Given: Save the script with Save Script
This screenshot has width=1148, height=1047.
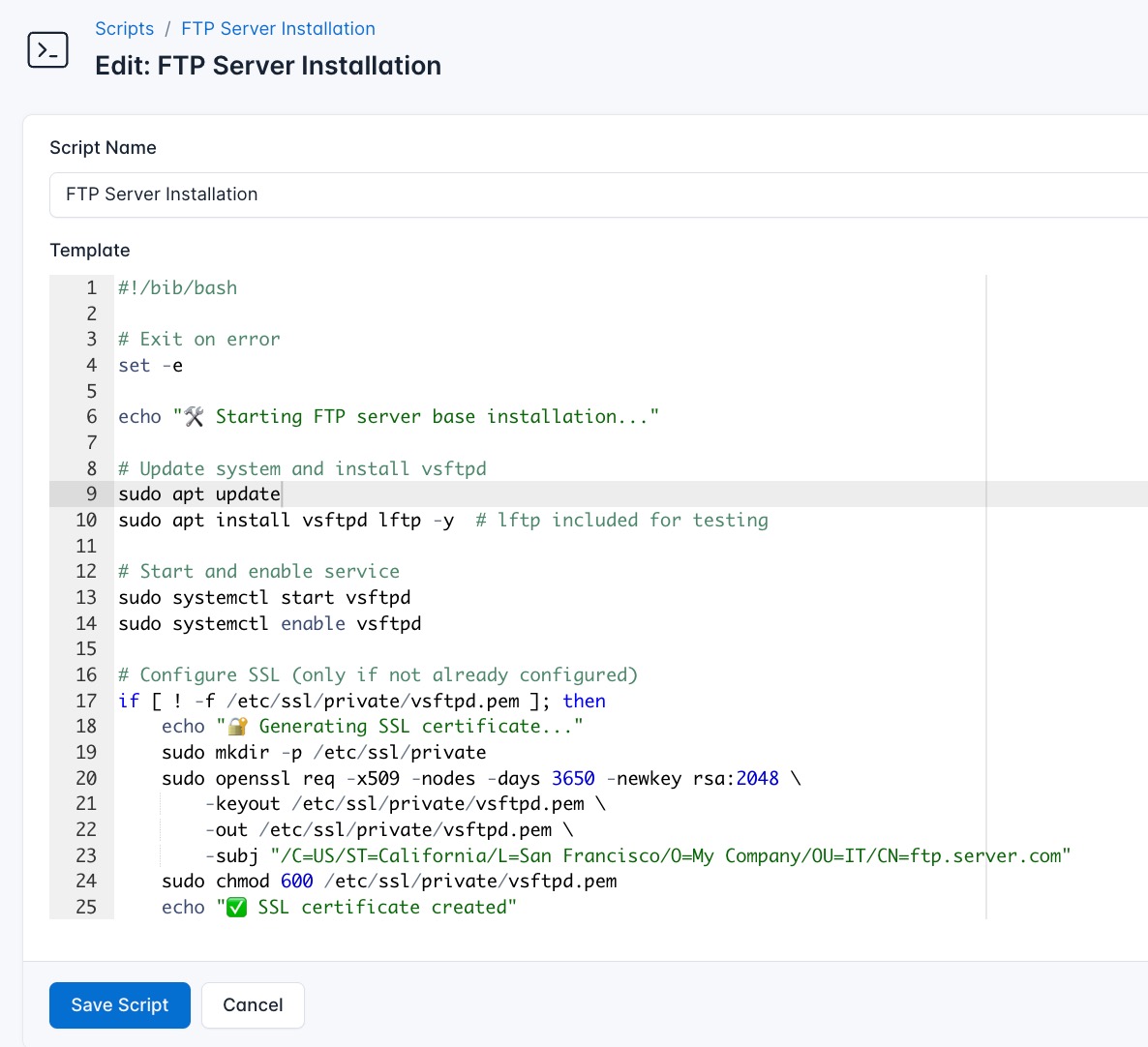Looking at the screenshot, I should (x=120, y=1004).
